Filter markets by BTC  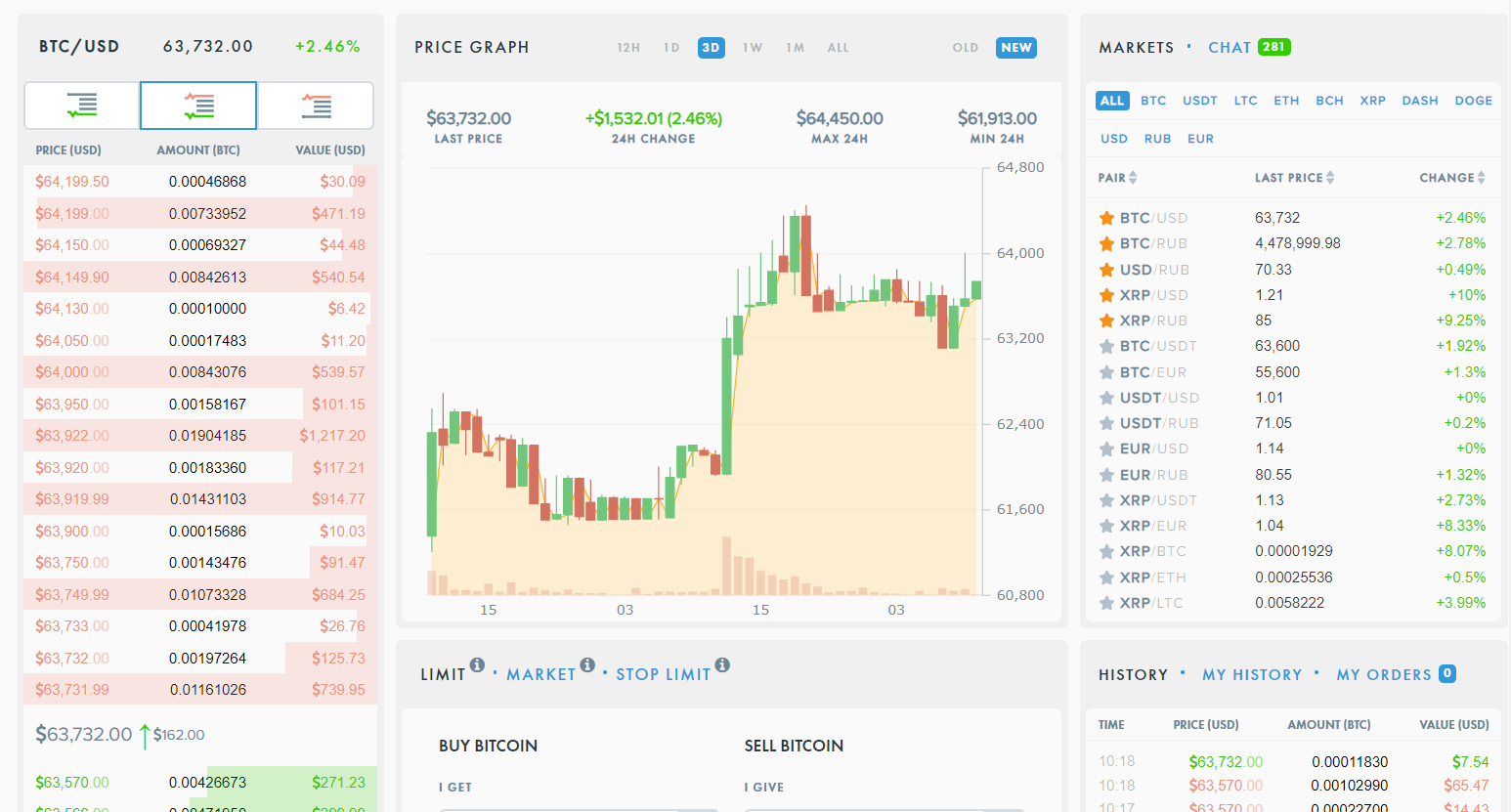click(1153, 101)
